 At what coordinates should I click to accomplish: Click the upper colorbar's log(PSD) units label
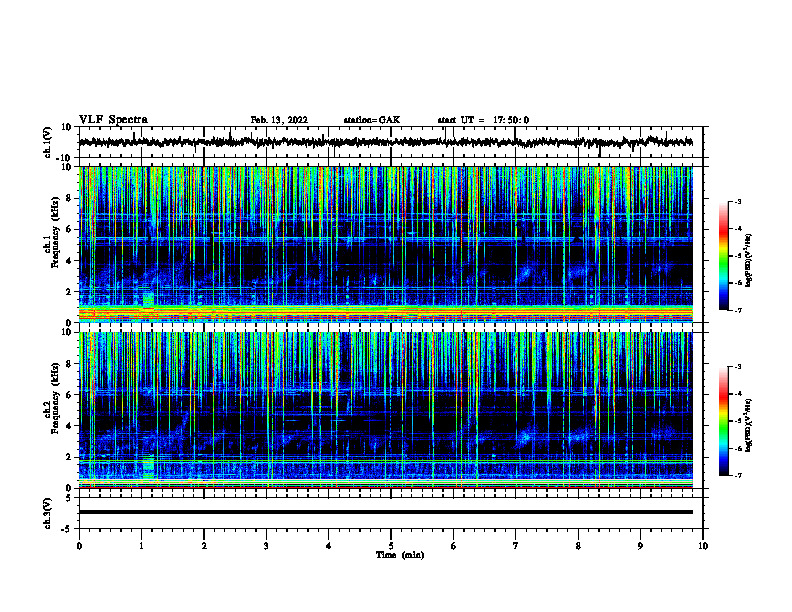(x=749, y=261)
